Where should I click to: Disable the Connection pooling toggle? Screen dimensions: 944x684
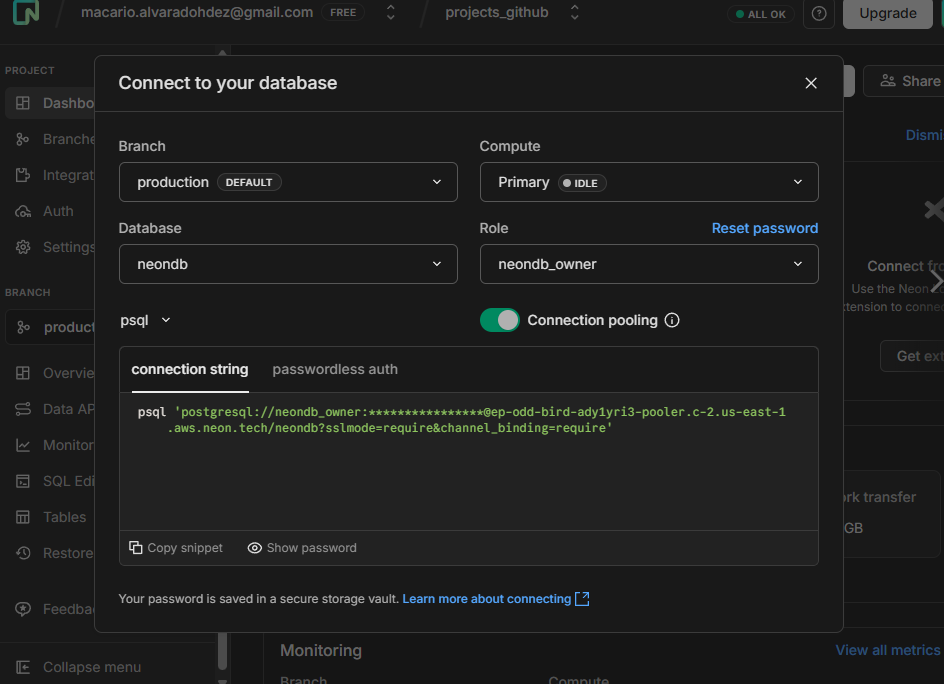[x=499, y=320]
